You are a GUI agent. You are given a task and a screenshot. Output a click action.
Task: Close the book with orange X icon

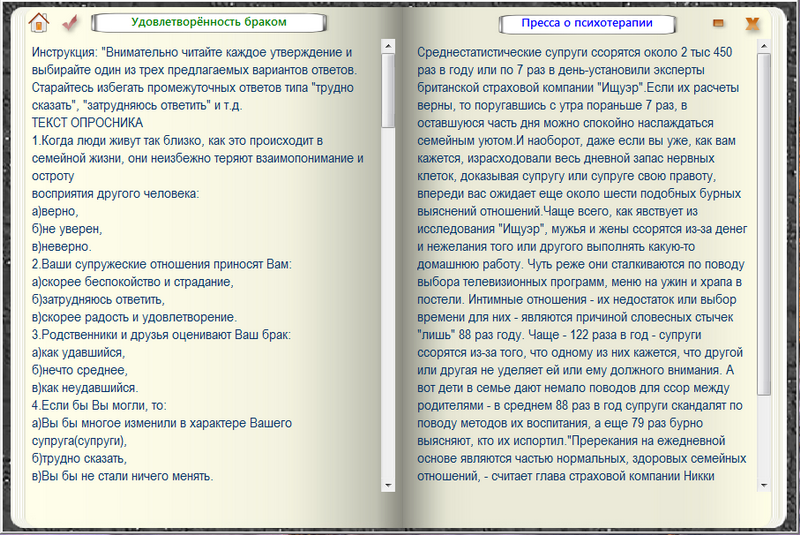tap(753, 23)
